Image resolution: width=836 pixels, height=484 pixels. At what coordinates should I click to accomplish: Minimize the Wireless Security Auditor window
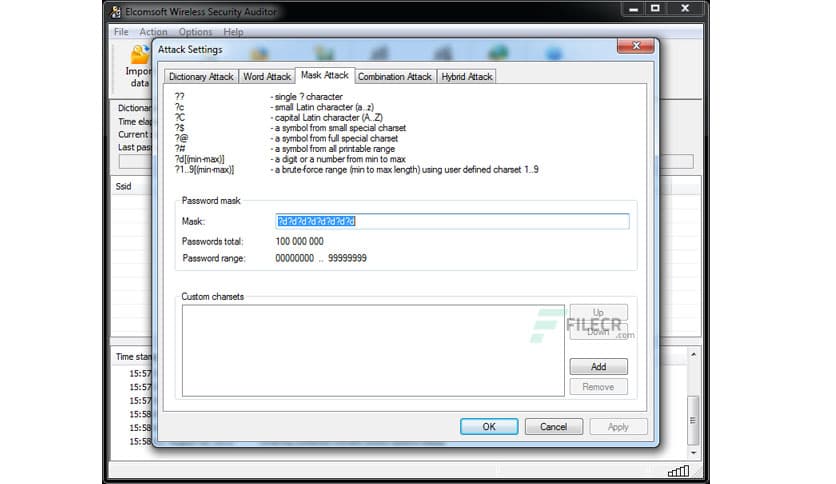(633, 9)
